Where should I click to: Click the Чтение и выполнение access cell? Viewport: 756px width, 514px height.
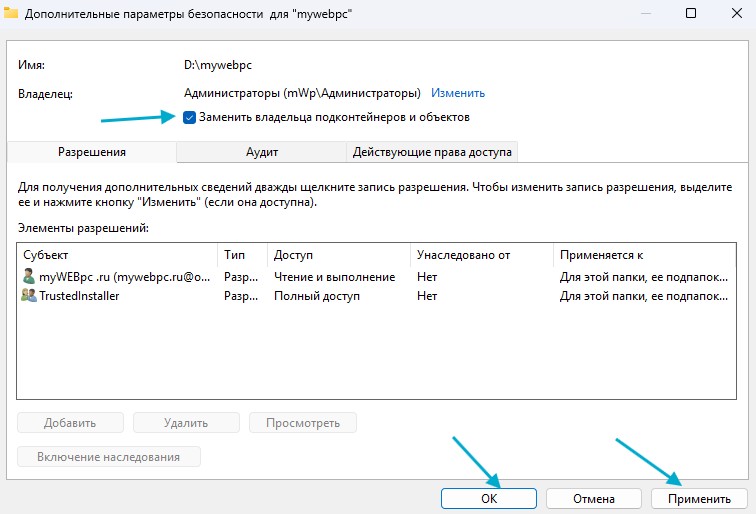click(x=335, y=277)
